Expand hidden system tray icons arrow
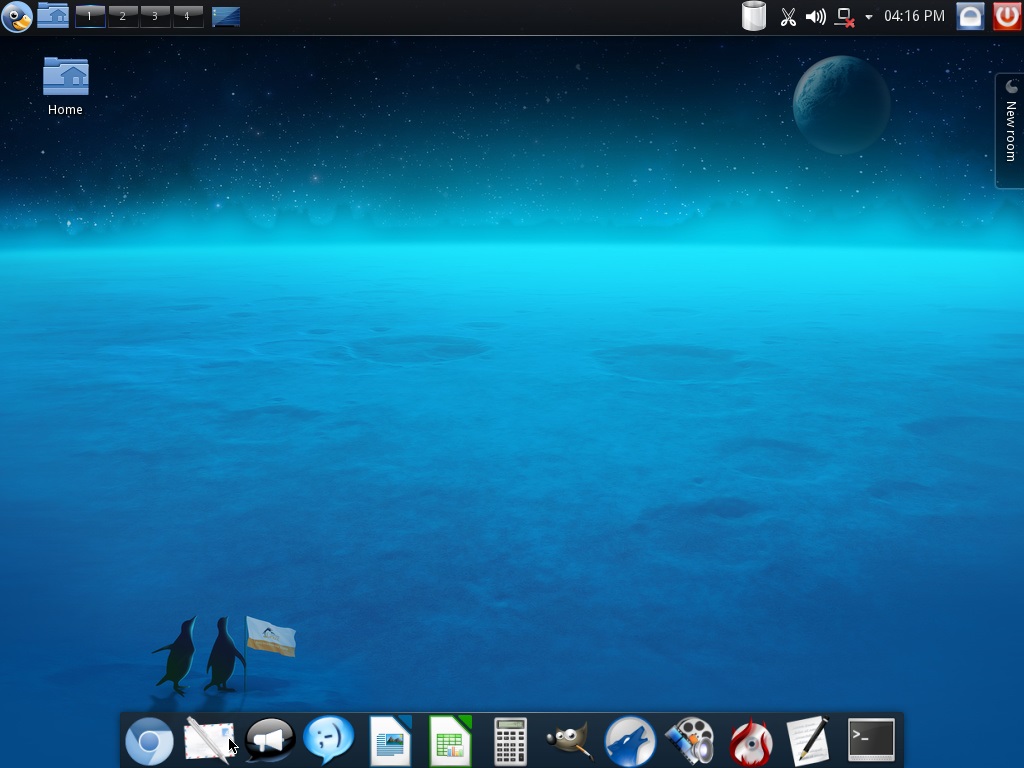This screenshot has height=768, width=1024. coord(869,17)
